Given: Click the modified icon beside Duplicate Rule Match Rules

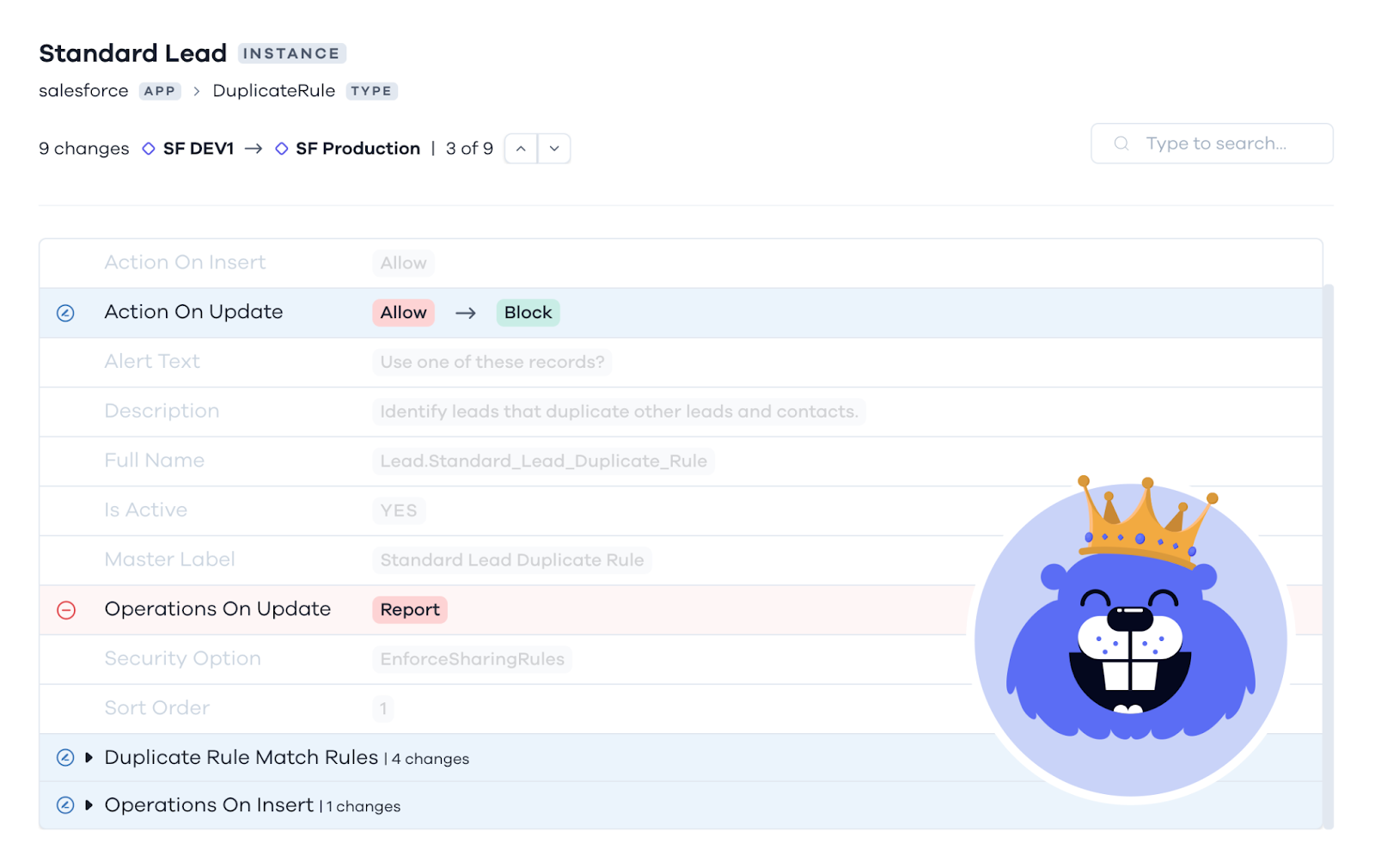Looking at the screenshot, I should 65,757.
